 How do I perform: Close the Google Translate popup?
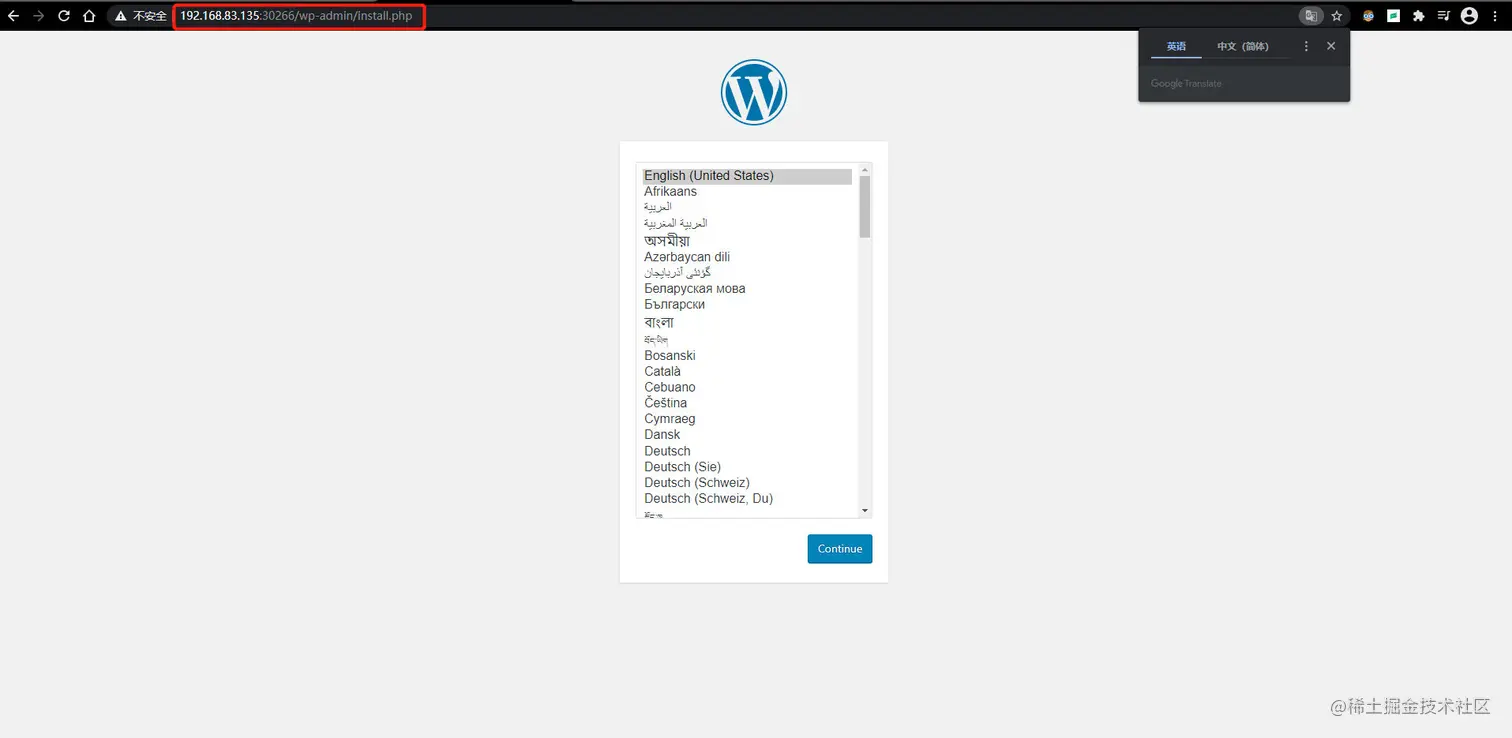point(1331,46)
